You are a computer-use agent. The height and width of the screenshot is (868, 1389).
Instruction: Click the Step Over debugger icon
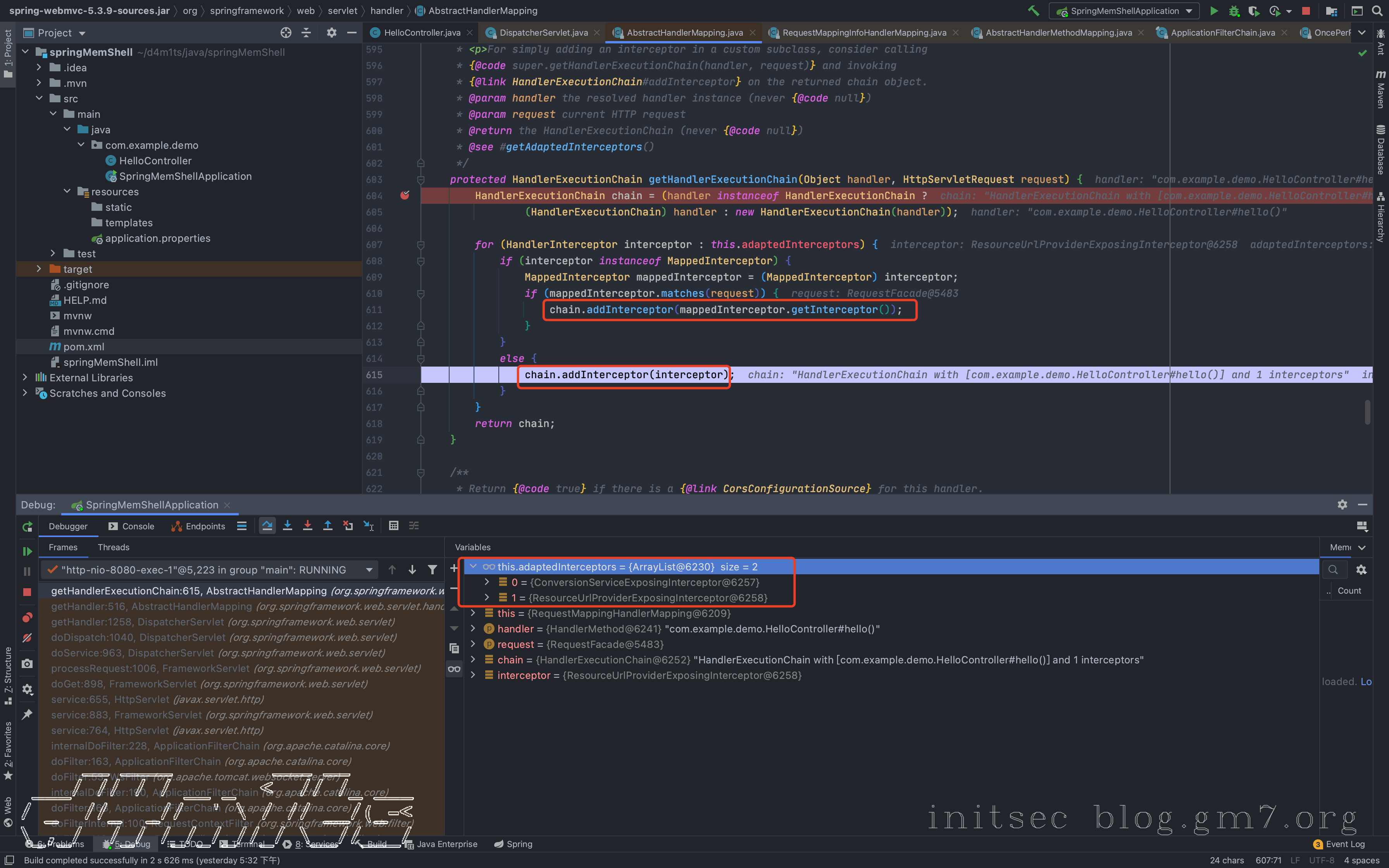[267, 526]
